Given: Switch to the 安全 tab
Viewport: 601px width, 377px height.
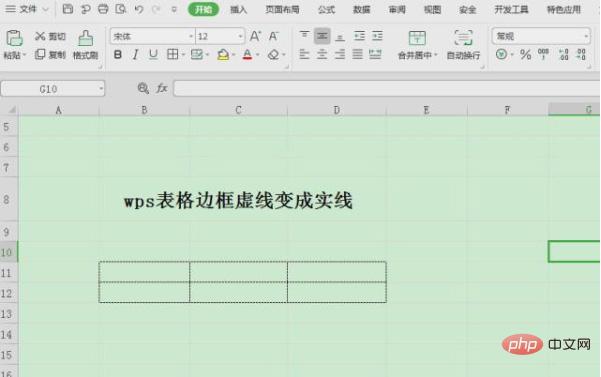Looking at the screenshot, I should (x=468, y=10).
